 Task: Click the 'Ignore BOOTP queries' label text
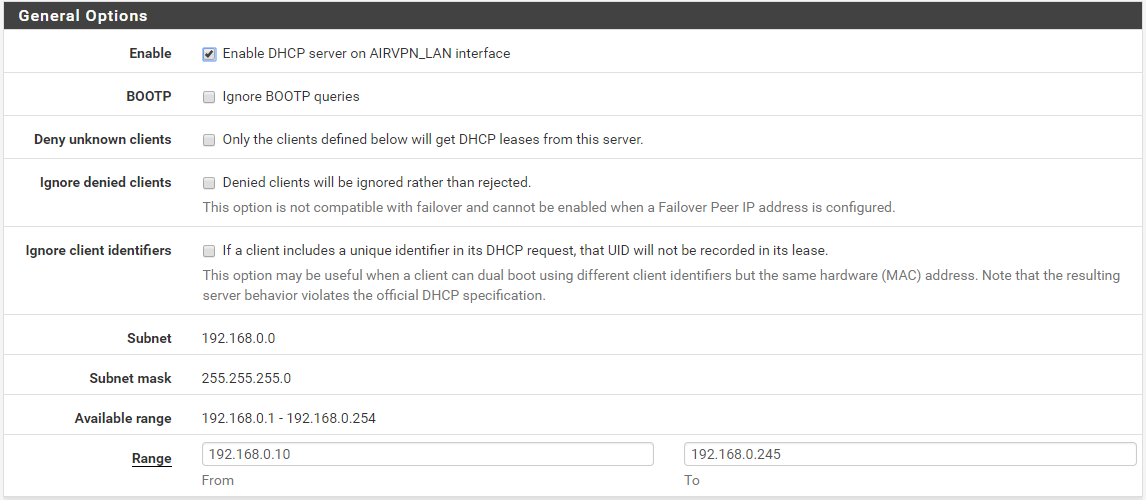click(291, 96)
